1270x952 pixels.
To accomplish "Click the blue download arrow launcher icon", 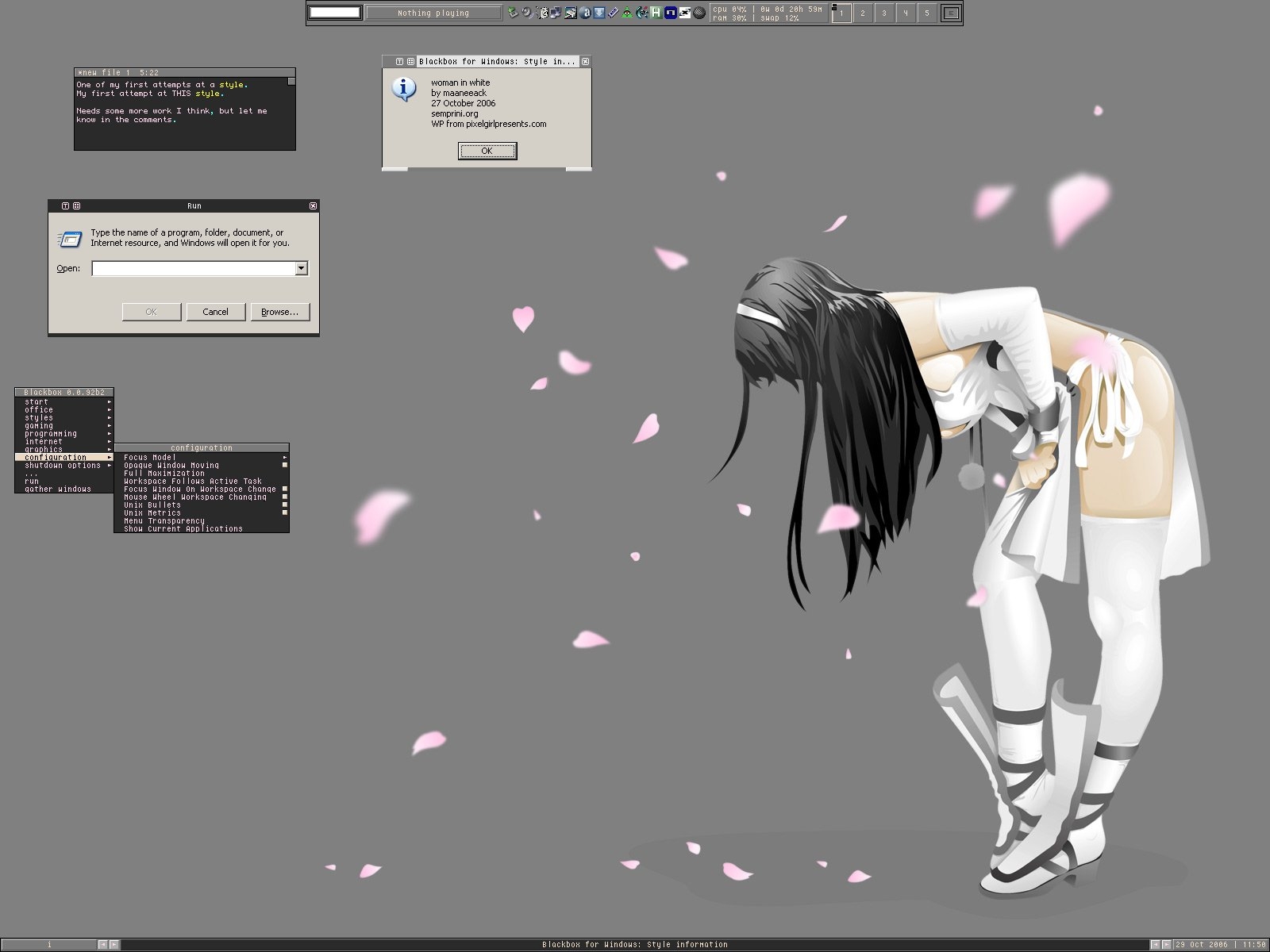I will [599, 13].
